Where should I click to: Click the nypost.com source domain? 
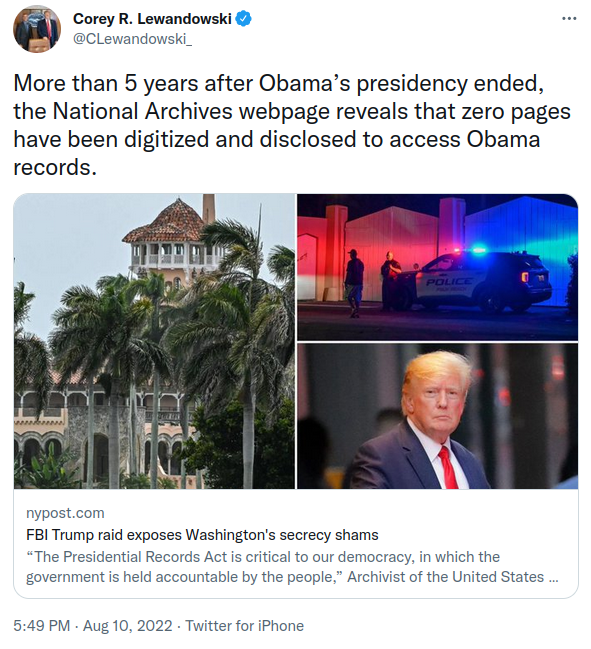pyautogui.click(x=65, y=513)
